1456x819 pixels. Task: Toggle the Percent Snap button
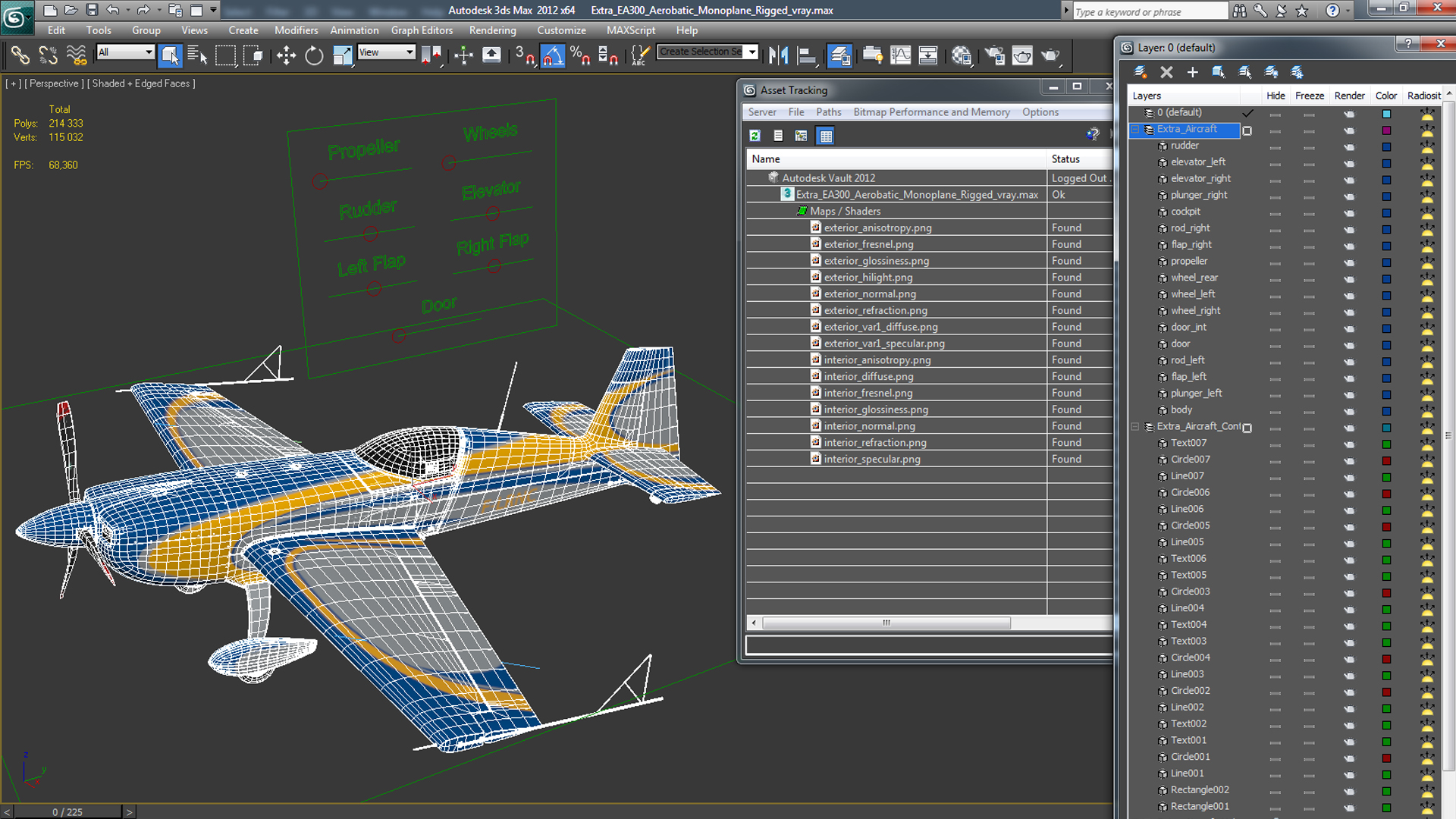pos(581,55)
